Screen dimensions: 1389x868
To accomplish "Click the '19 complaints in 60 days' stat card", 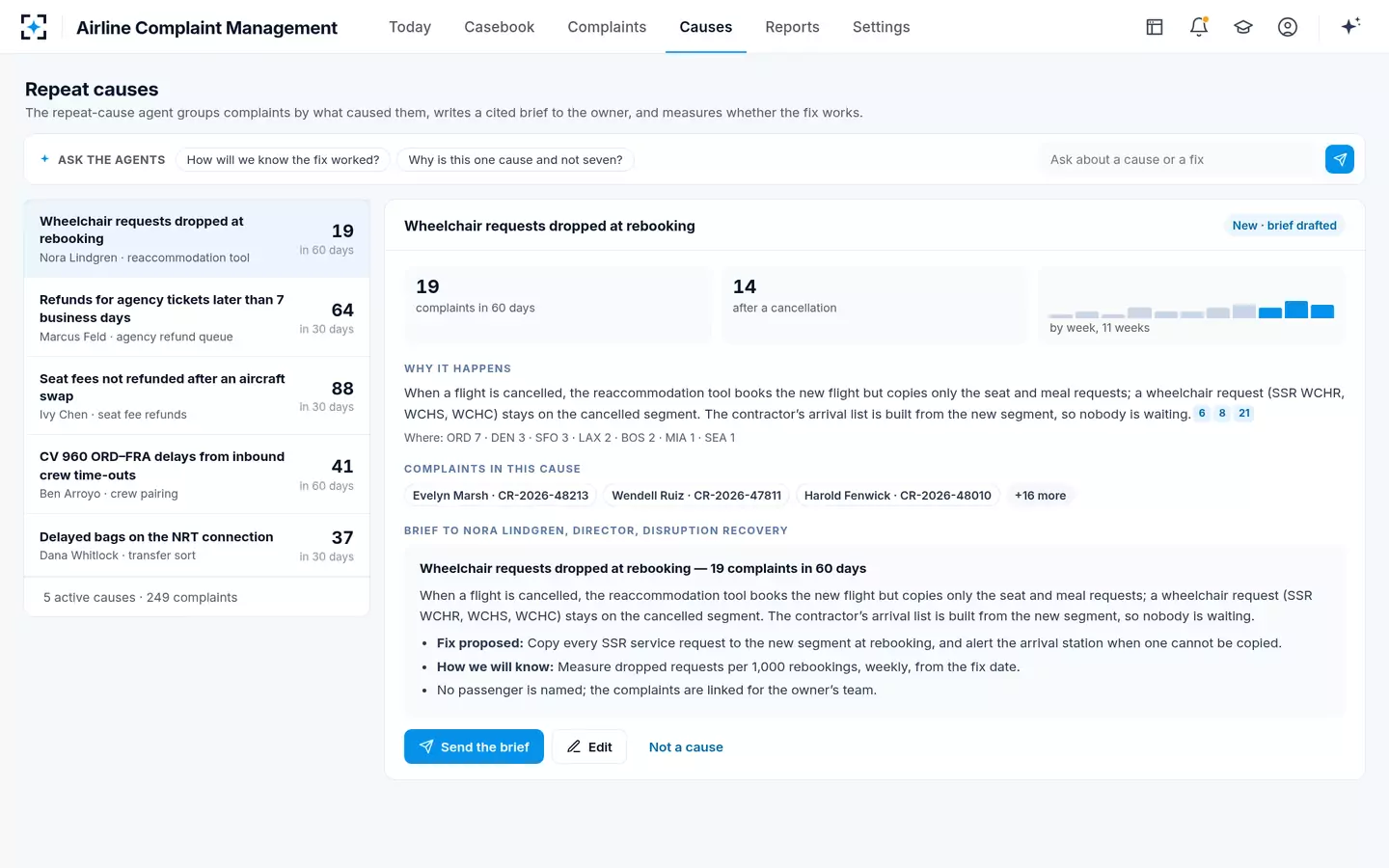I will (558, 305).
